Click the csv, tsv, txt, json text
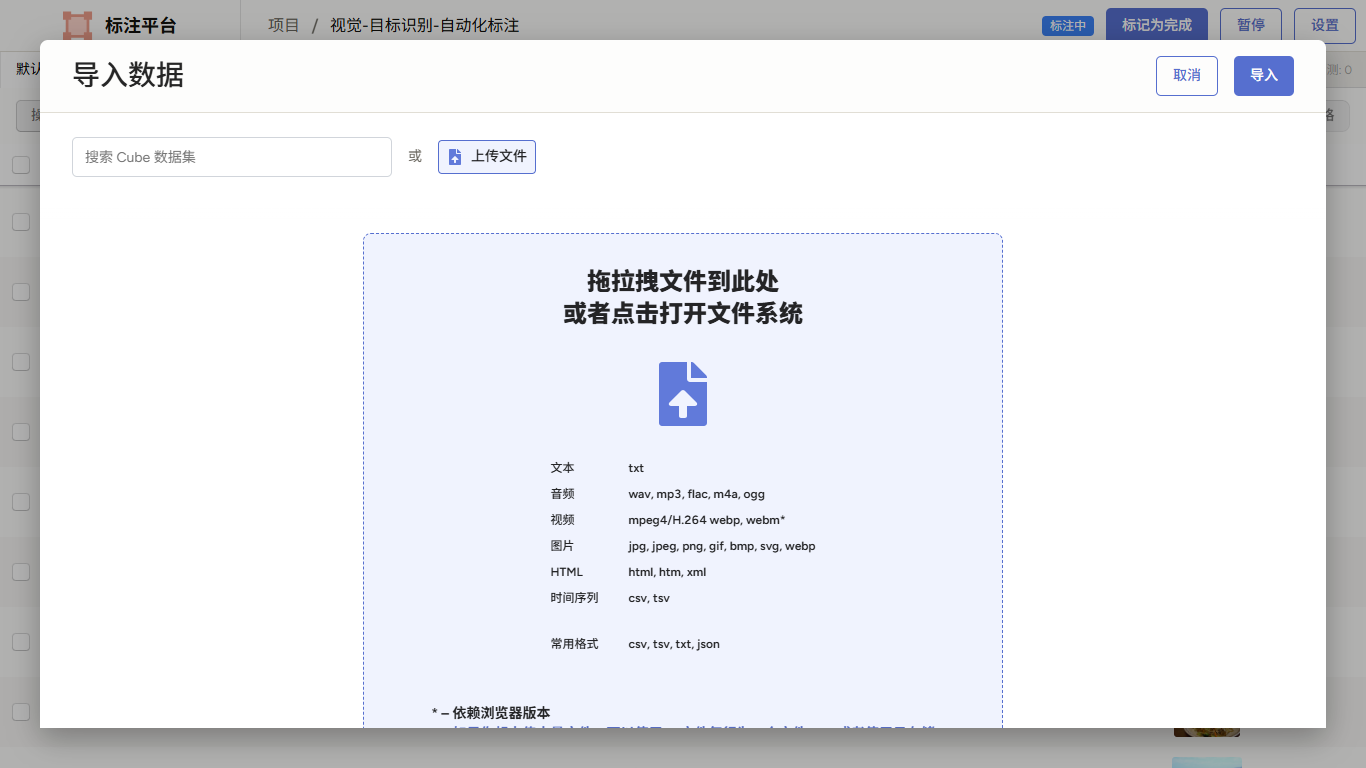1366x768 pixels. coord(674,644)
